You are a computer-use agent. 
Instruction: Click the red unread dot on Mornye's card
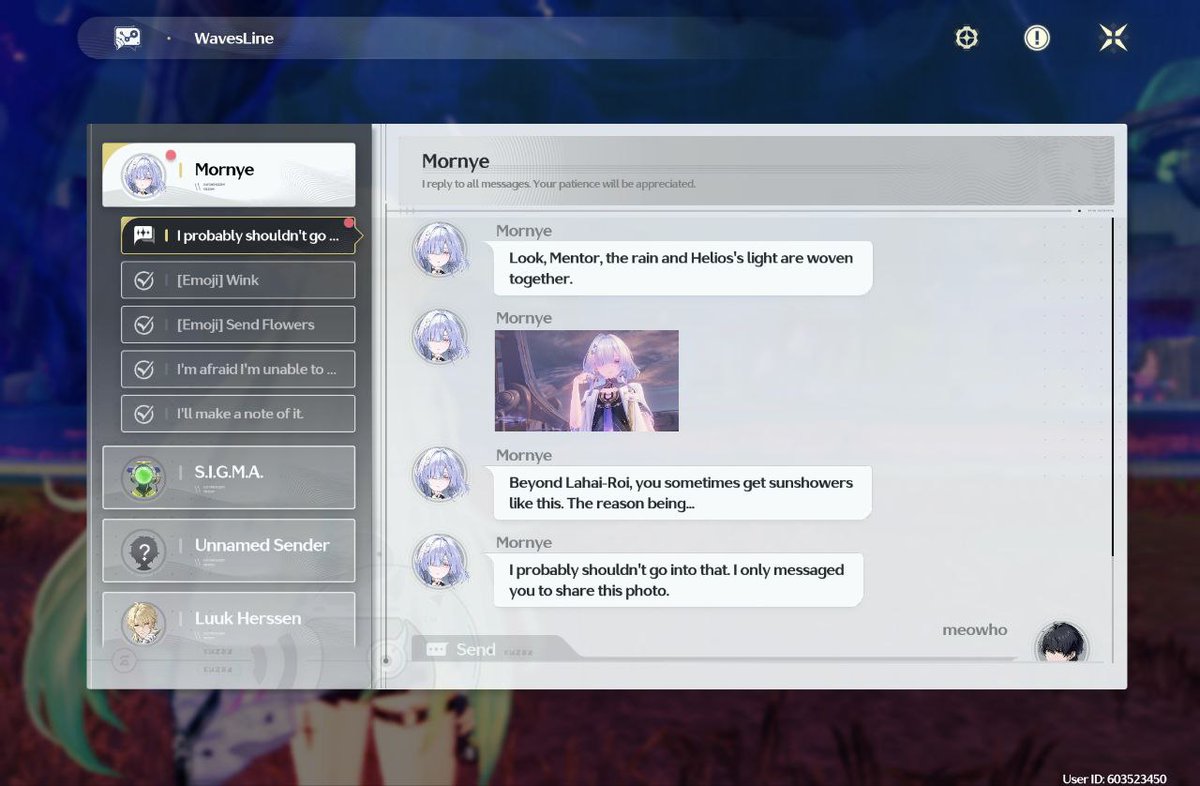coord(171,155)
